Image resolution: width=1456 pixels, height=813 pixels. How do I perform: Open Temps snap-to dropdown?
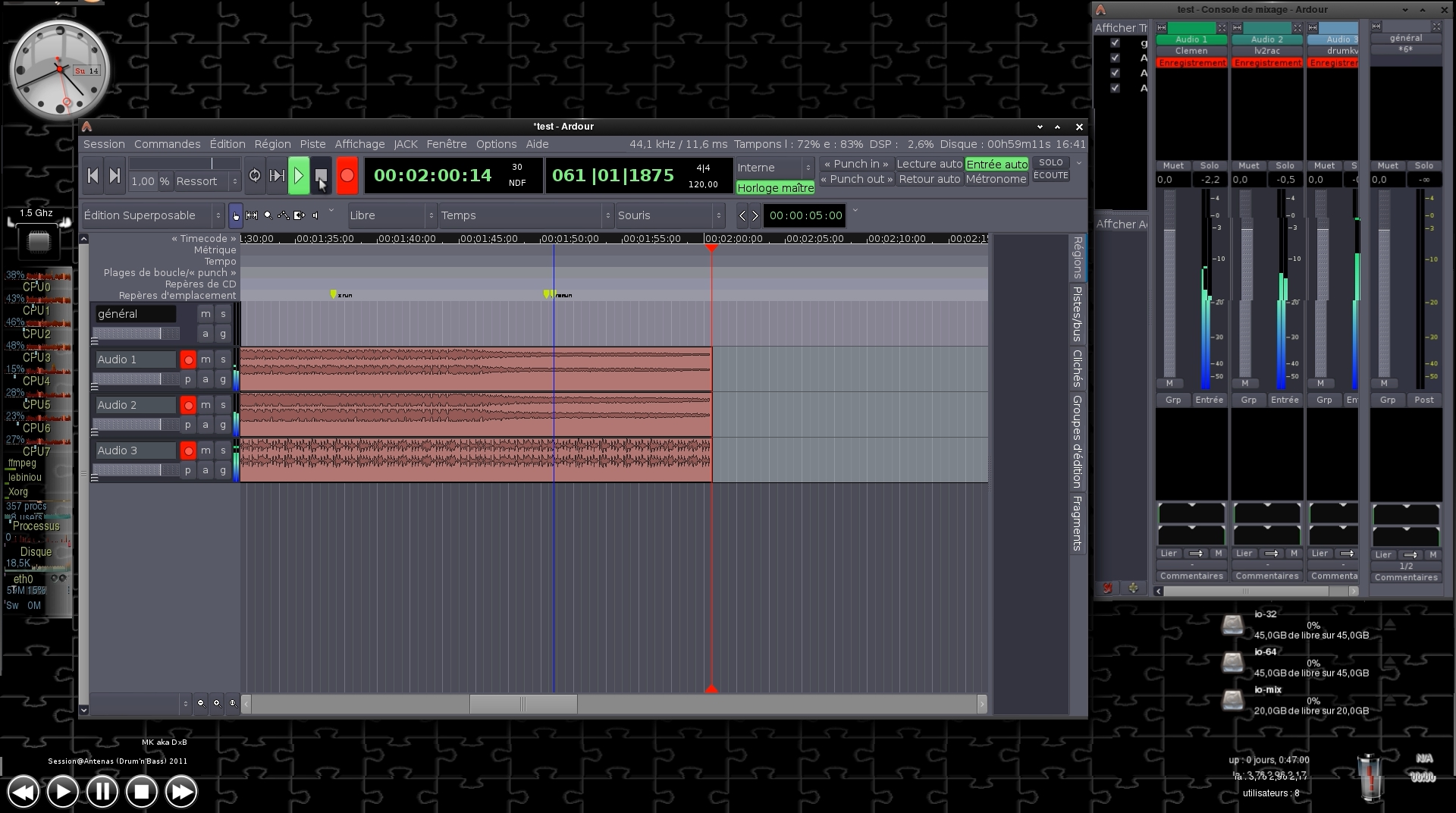pos(526,215)
